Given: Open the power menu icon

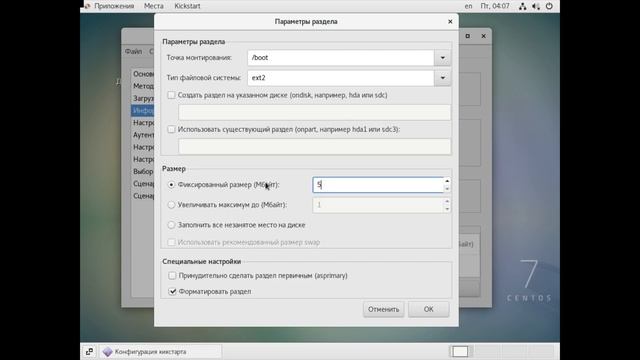Looking at the screenshot, I should 549,6.
